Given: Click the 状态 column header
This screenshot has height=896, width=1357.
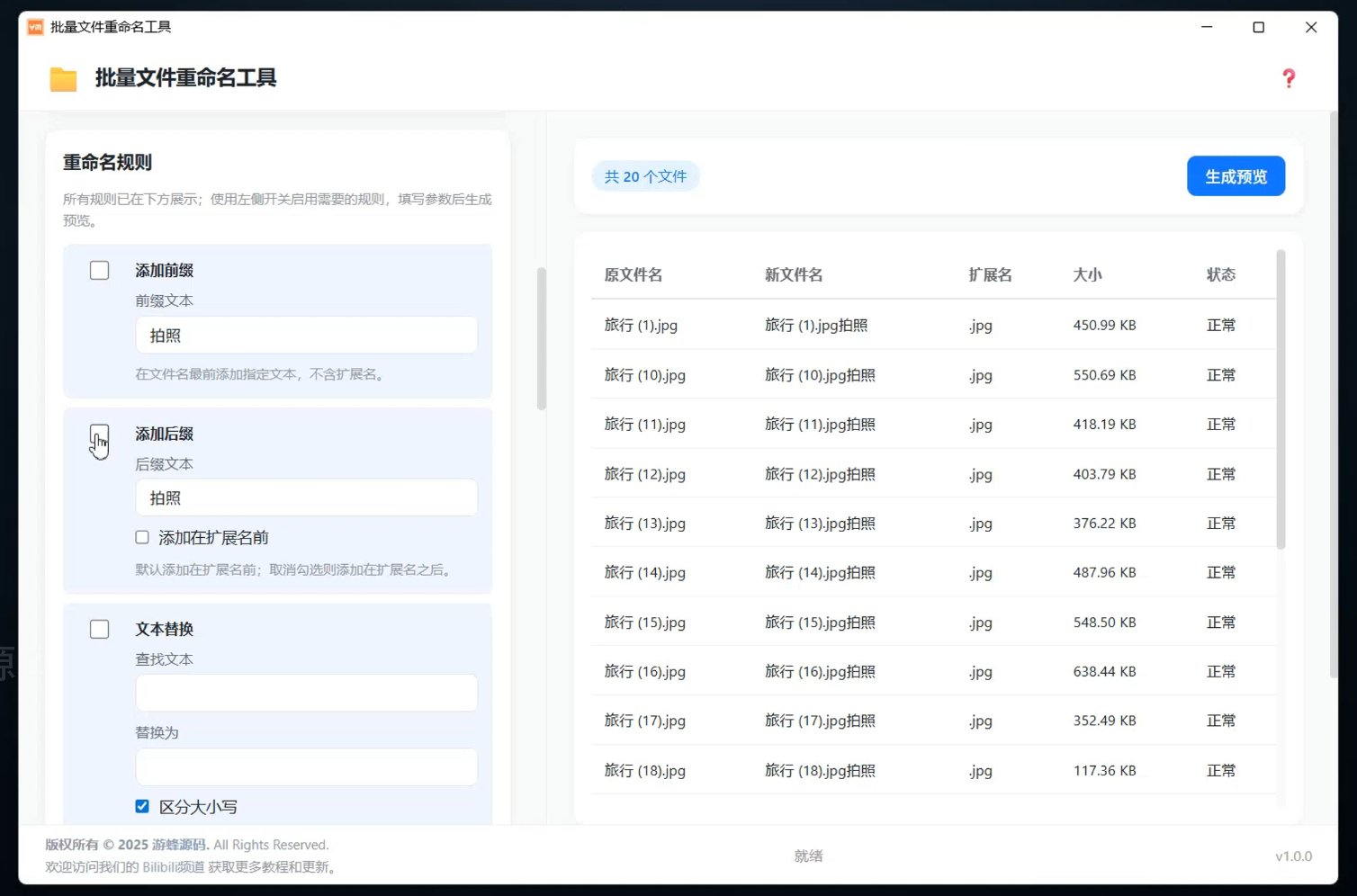Looking at the screenshot, I should (1221, 274).
